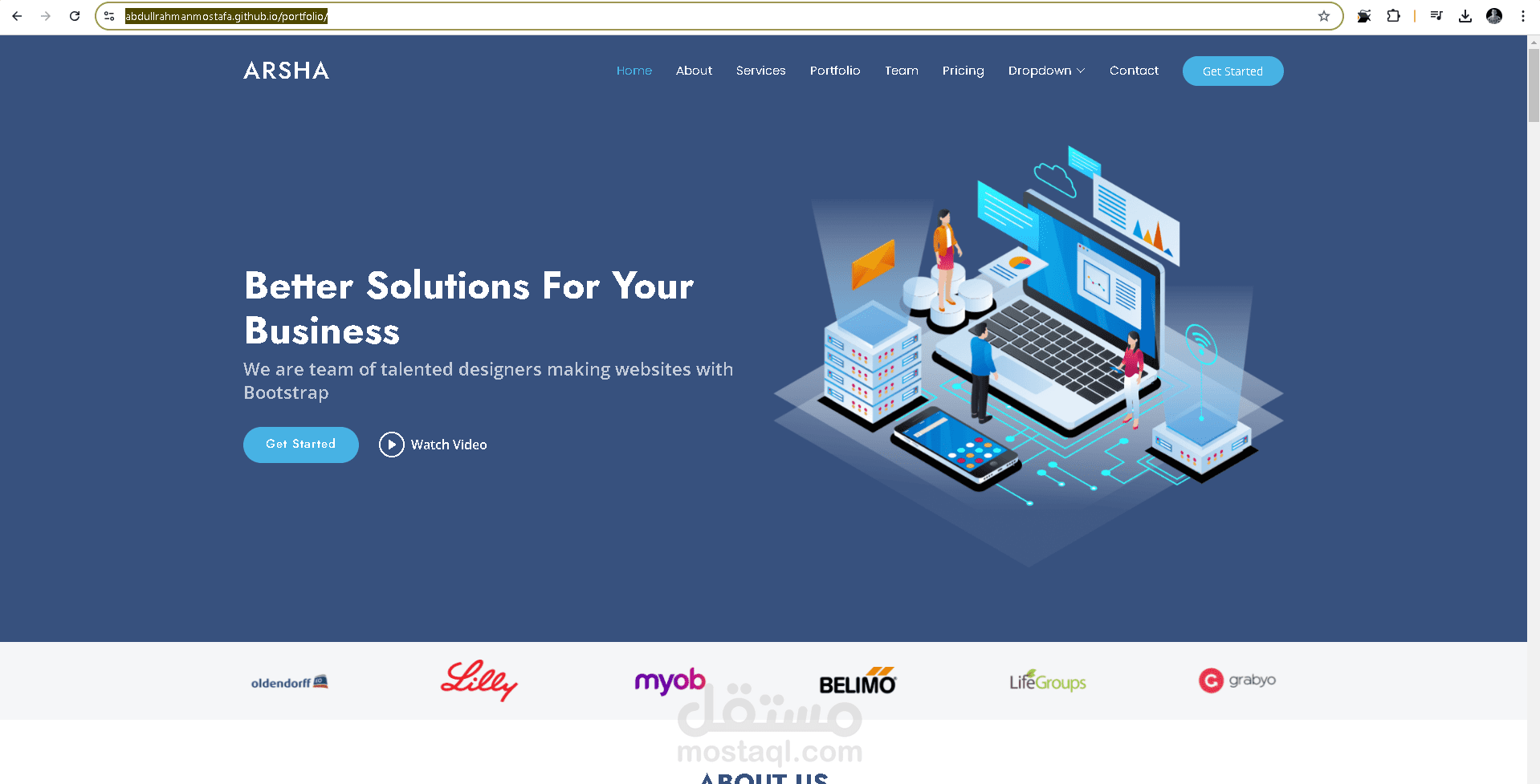Screen dimensions: 1540x784
Task: Click the grabyo client logo
Action: click(x=1237, y=680)
